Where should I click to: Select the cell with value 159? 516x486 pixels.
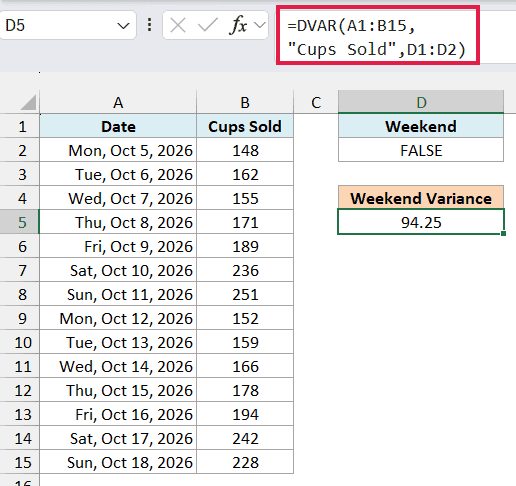click(245, 342)
